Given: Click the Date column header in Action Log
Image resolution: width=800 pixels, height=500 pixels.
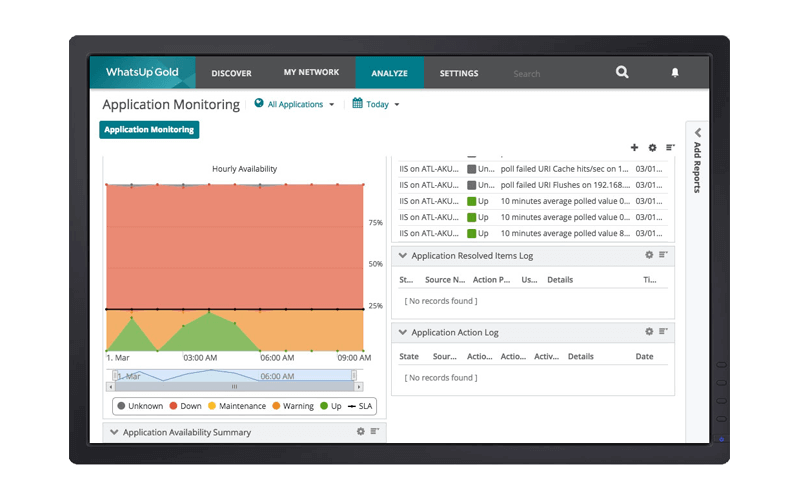Looking at the screenshot, I should (644, 356).
